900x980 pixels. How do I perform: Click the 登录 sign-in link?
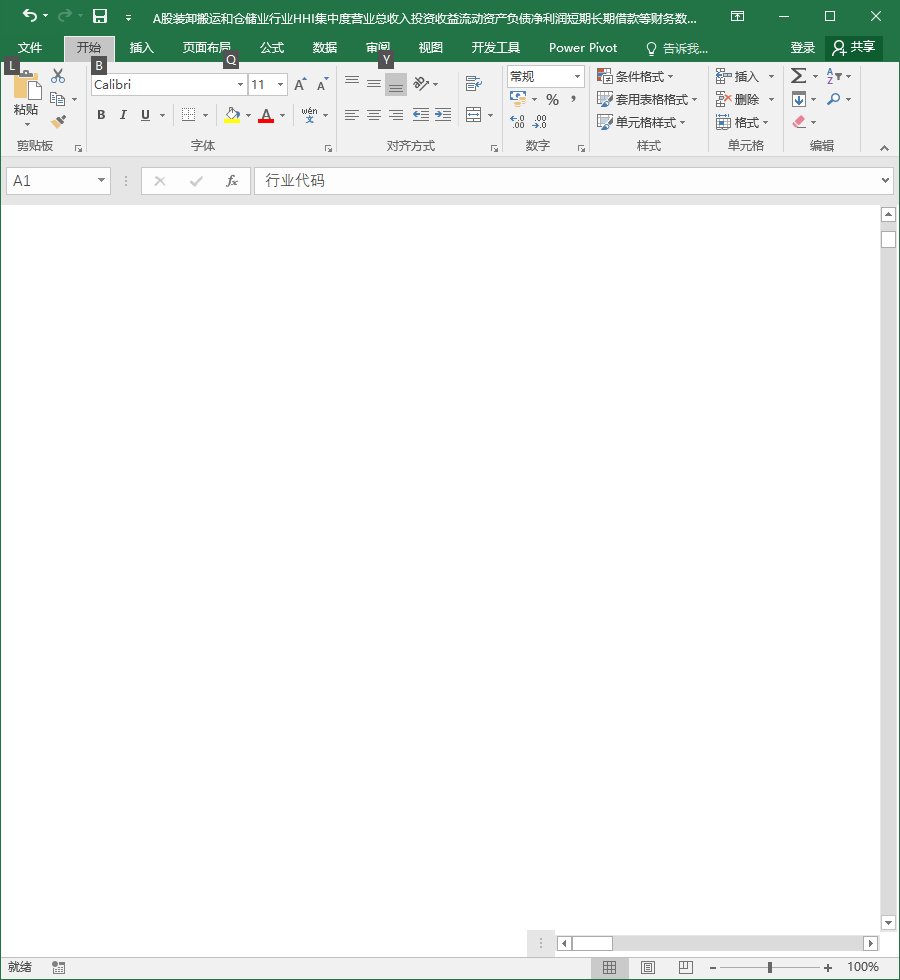tap(802, 48)
